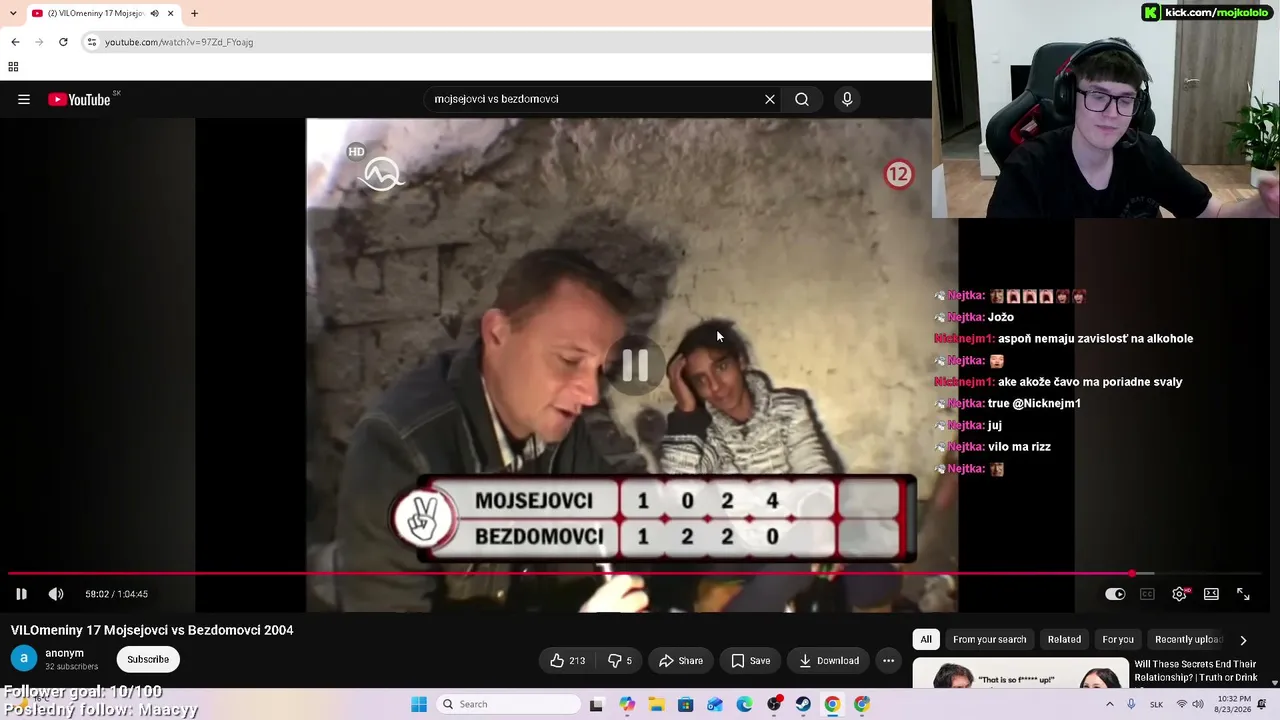Select the All filter chip

pos(926,640)
